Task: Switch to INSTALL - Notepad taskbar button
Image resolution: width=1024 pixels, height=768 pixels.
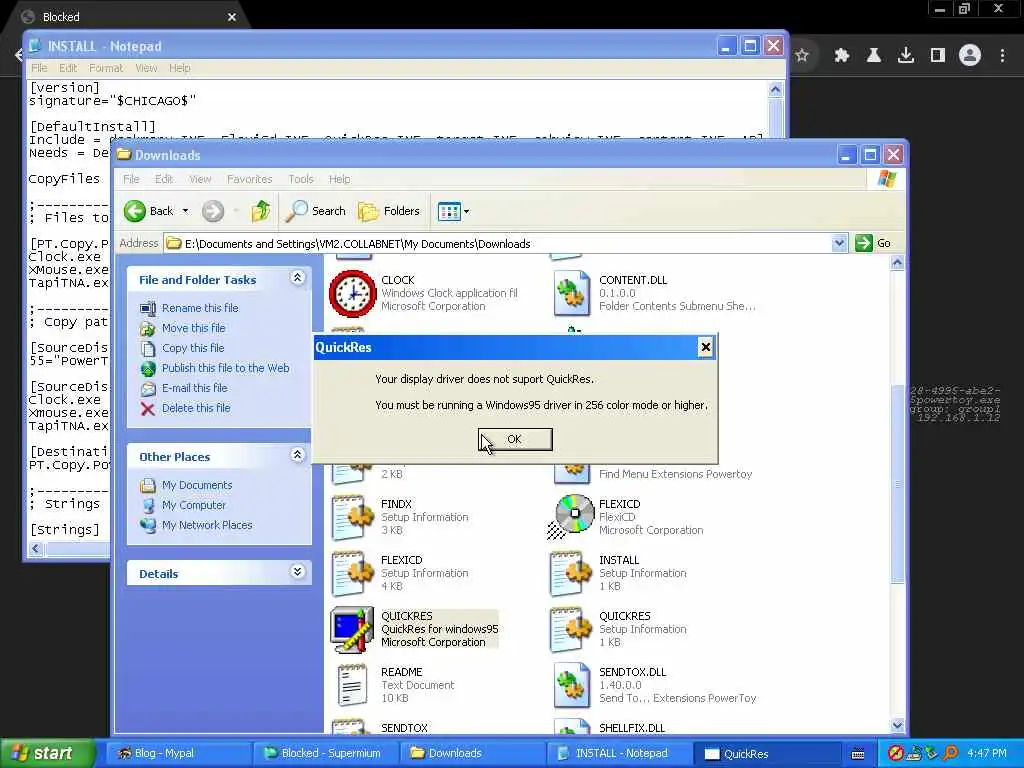Action: tap(618, 753)
